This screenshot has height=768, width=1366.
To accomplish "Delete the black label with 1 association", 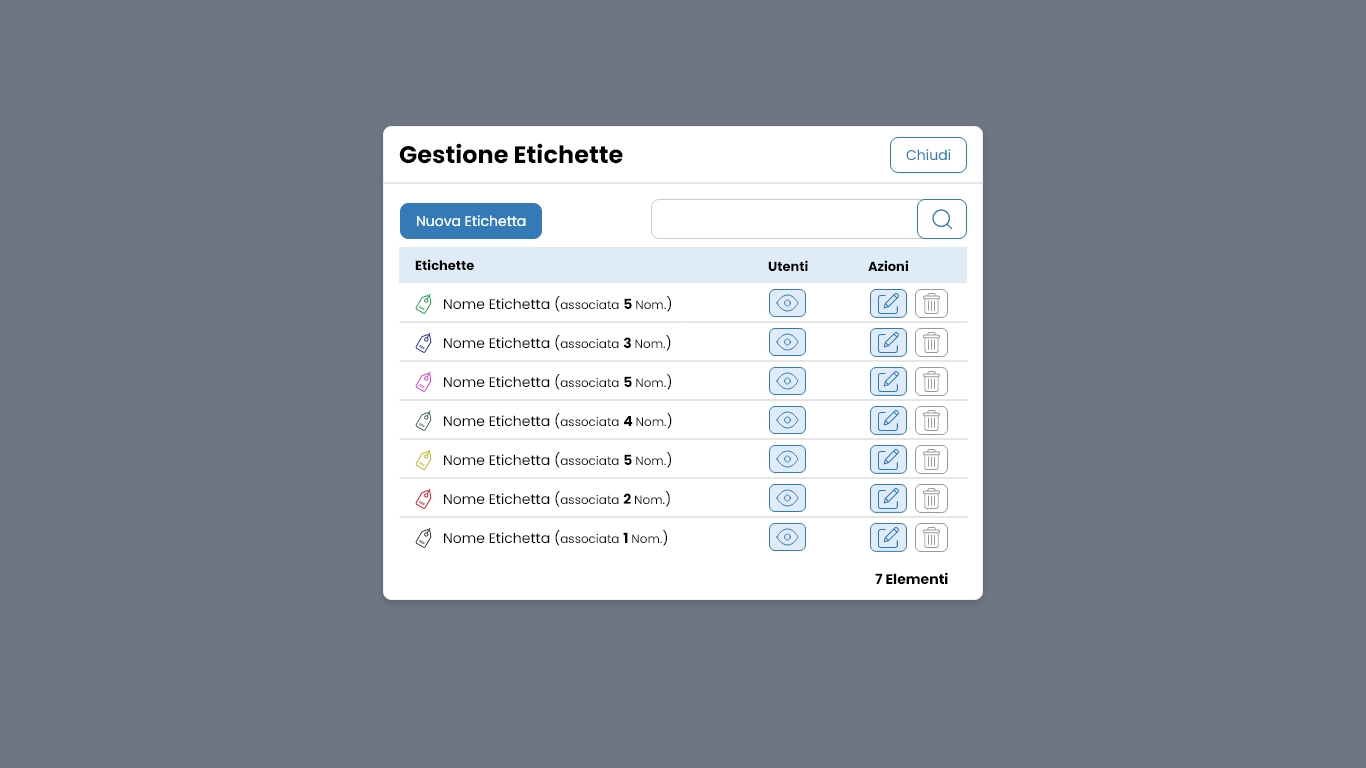I will (x=931, y=537).
